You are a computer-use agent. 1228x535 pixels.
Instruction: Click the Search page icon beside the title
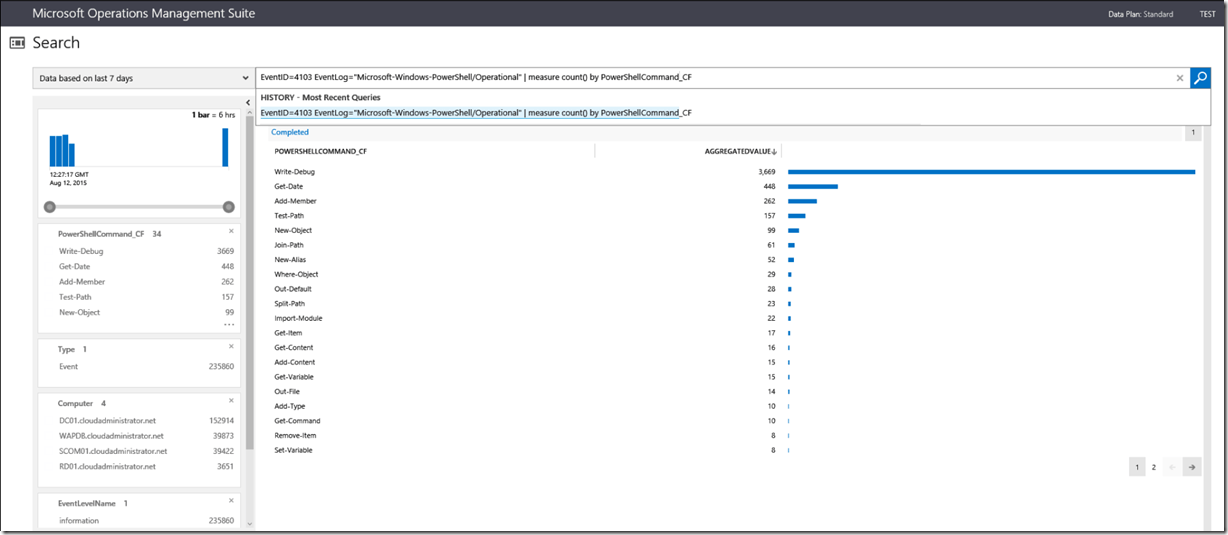point(17,43)
